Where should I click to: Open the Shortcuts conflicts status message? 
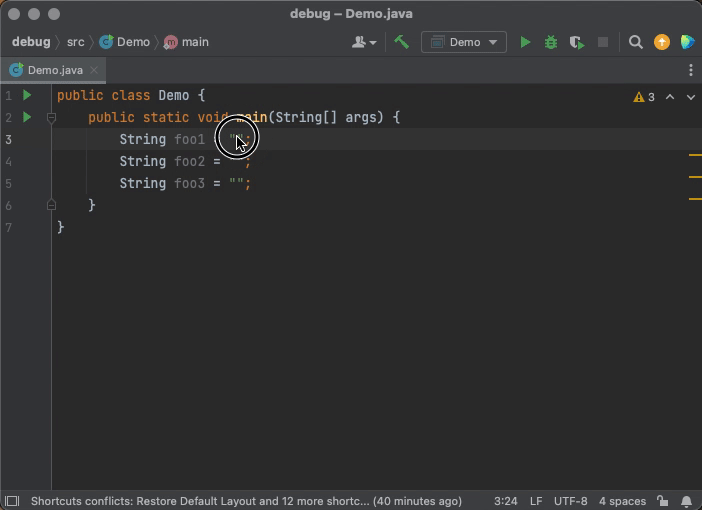tap(246, 501)
